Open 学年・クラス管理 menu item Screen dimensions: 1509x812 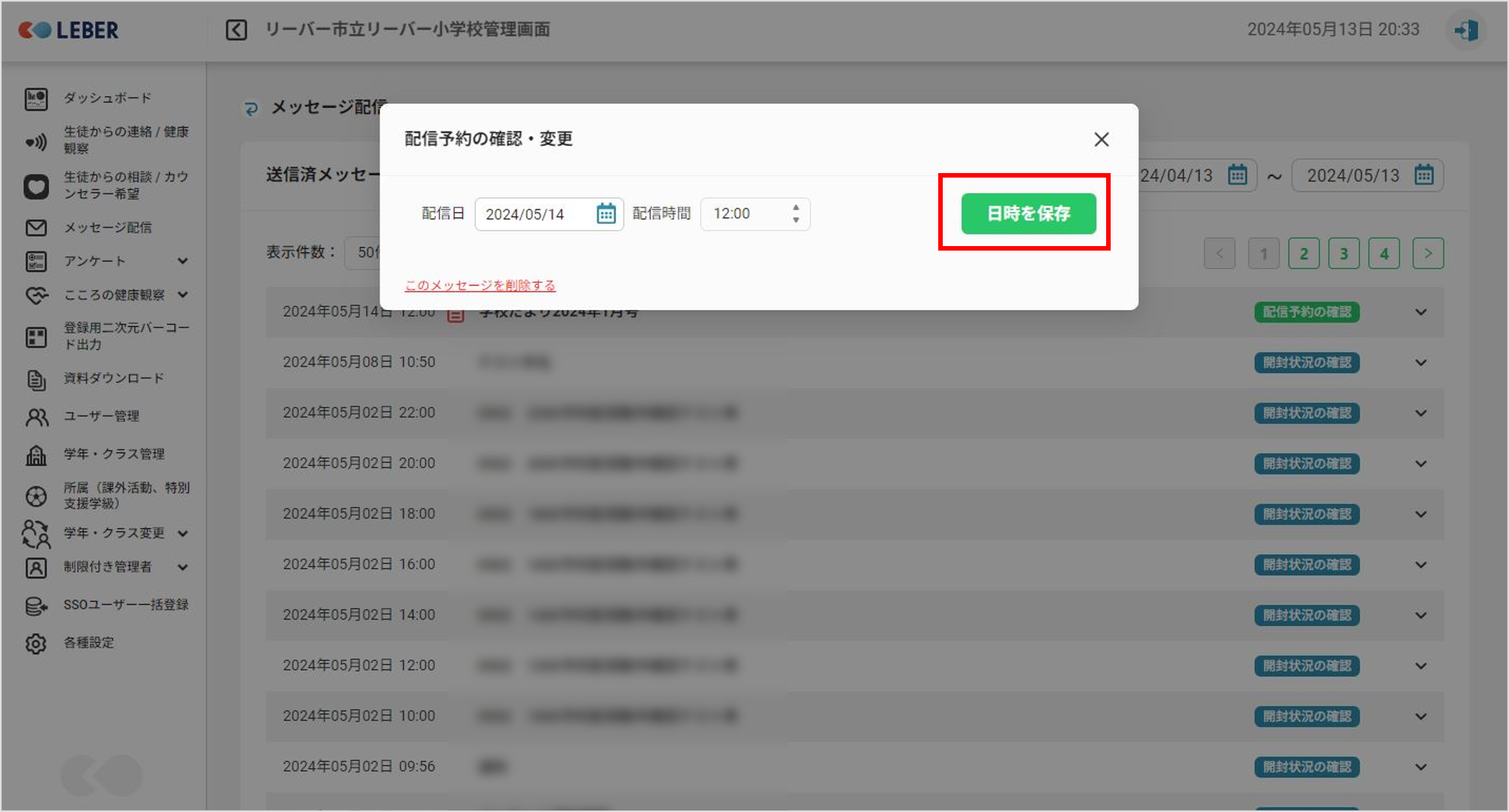tap(114, 454)
